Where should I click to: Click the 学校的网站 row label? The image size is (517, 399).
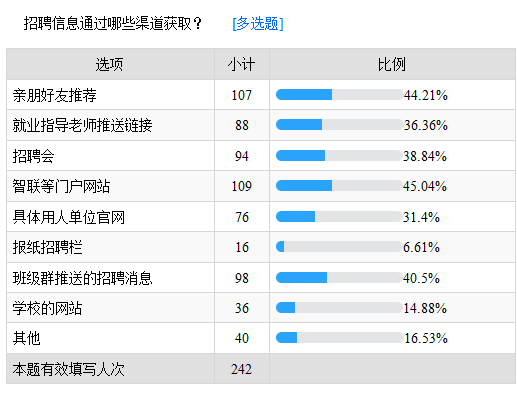(x=47, y=308)
